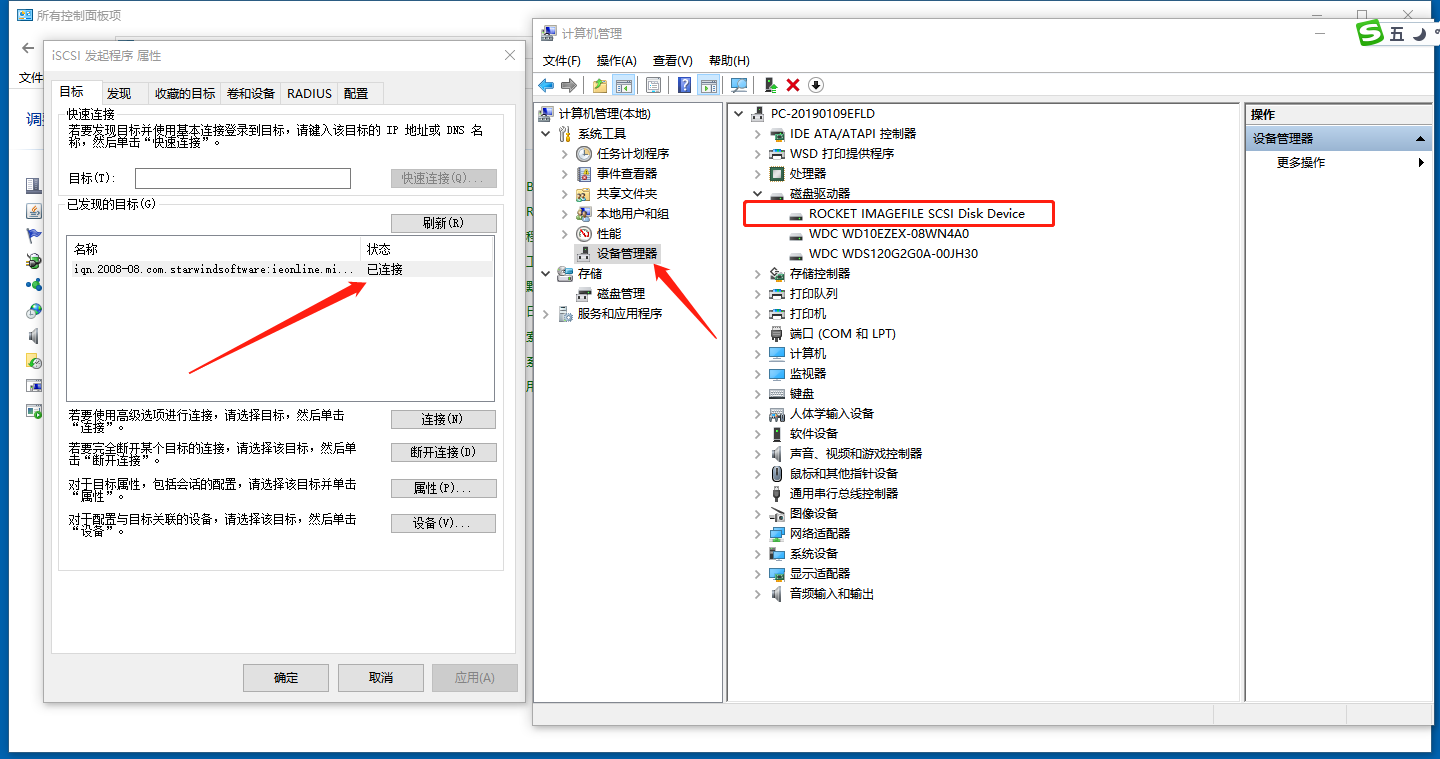Viewport: 1440px width, 759px height.
Task: Toggle the Show/Hide Action Pane toolbar icon
Action: click(x=708, y=85)
